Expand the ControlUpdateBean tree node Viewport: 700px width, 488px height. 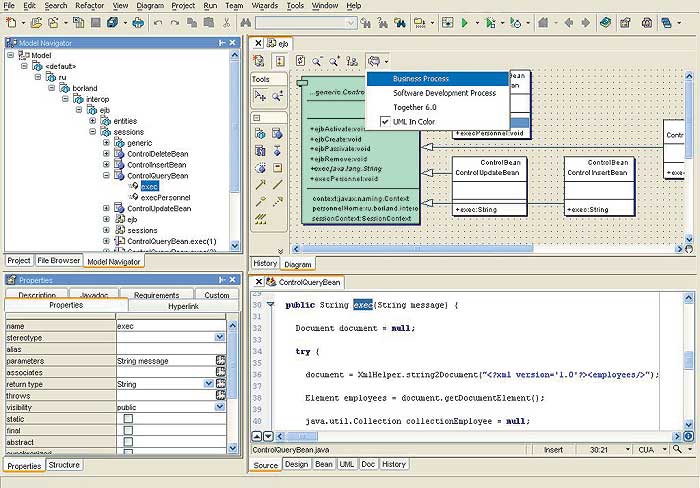[106, 208]
